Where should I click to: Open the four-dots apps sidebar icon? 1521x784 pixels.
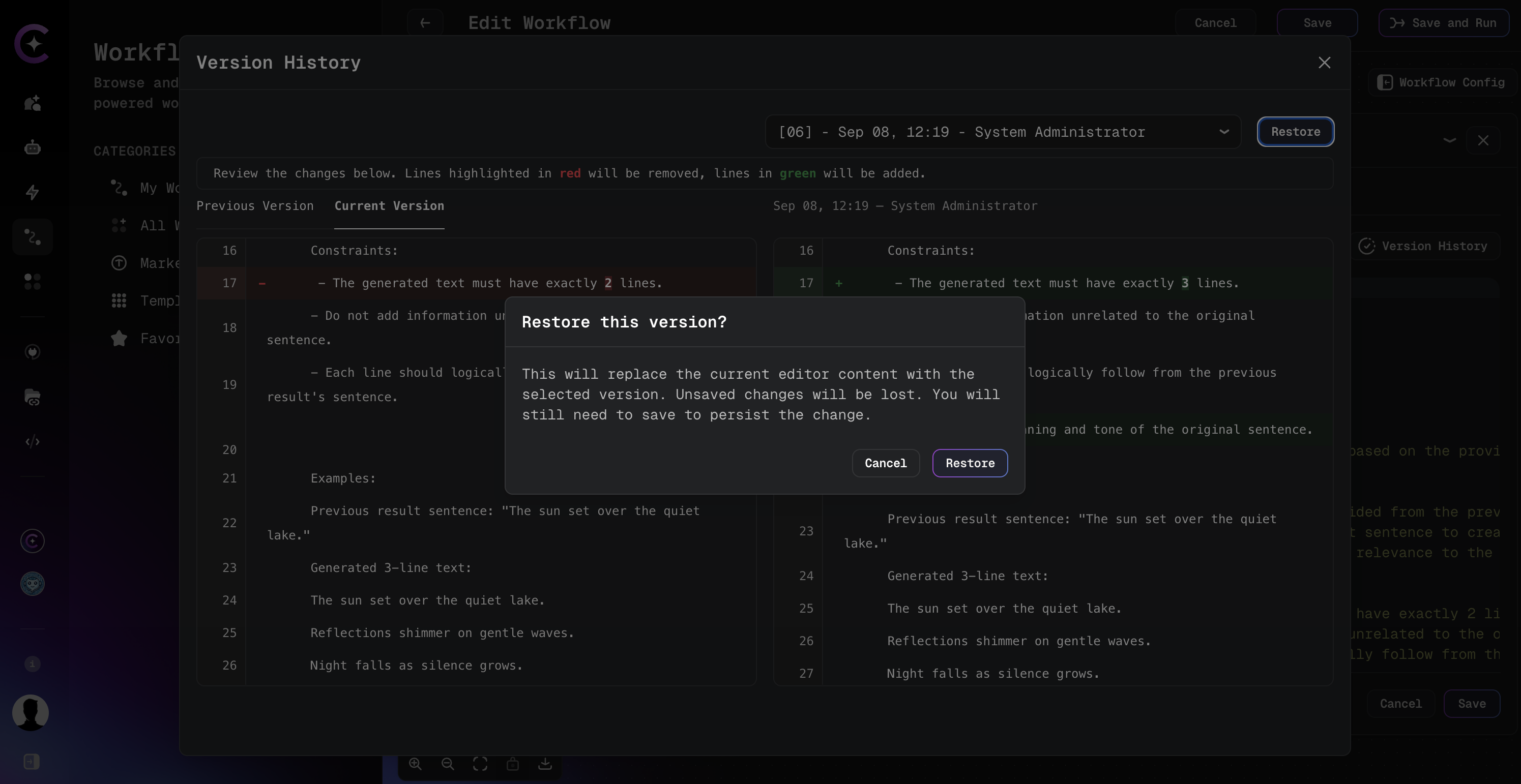point(33,282)
